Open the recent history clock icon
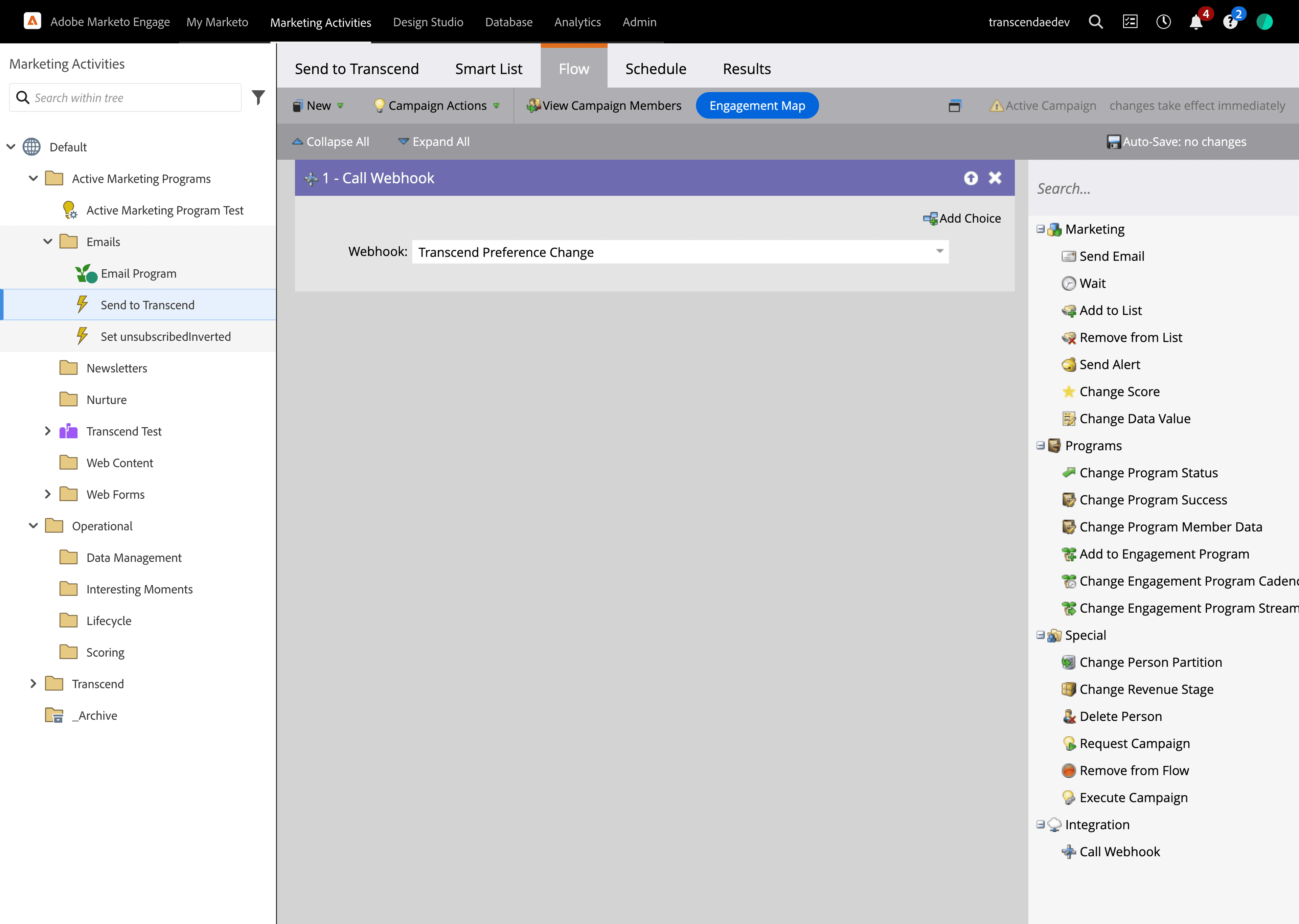The width and height of the screenshot is (1299, 924). coord(1163,22)
